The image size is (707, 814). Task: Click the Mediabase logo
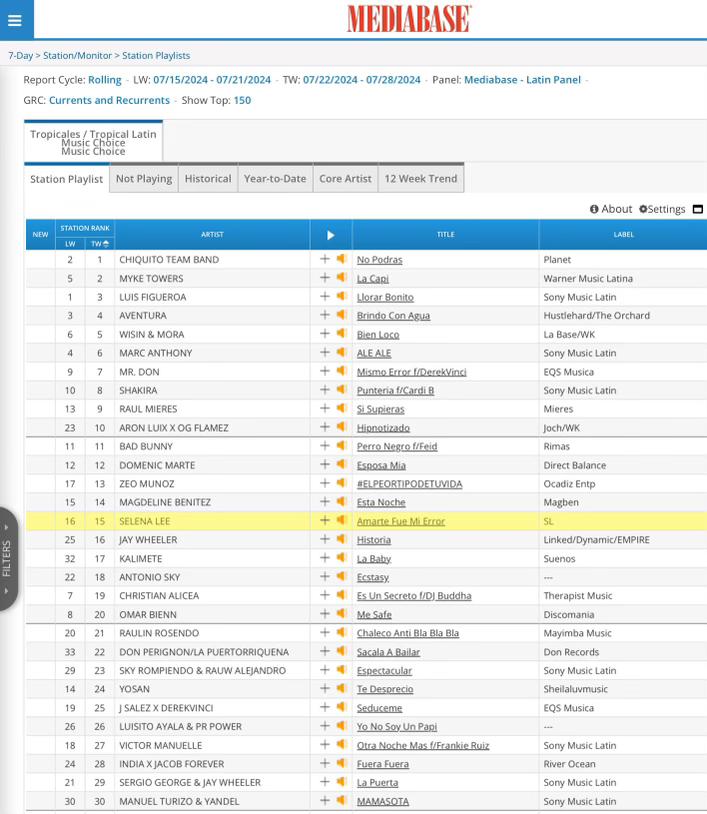[x=409, y=19]
